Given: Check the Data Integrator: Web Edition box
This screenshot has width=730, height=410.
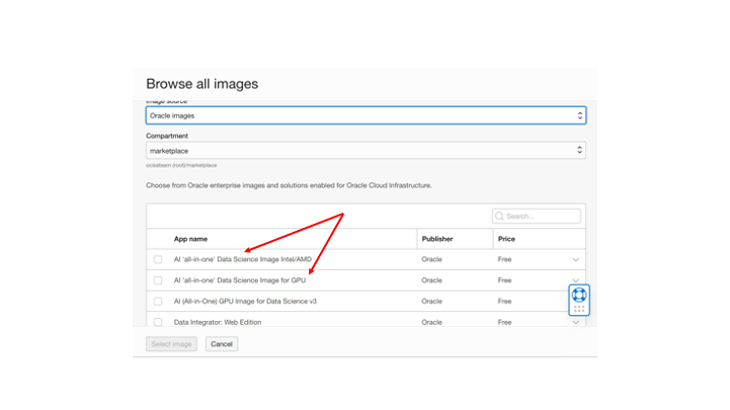Looking at the screenshot, I should (158, 322).
